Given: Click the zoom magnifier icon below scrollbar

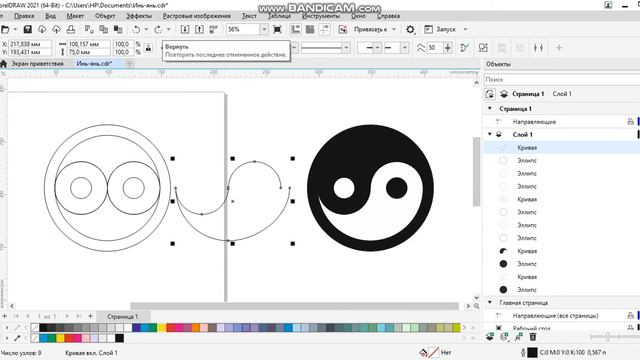Looking at the screenshot, I should 476,306.
